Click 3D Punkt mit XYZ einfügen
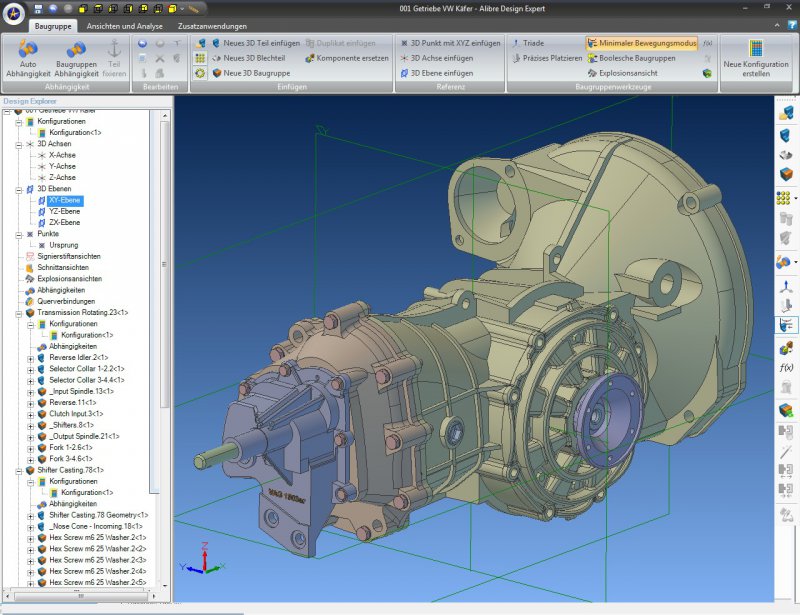Viewport: 800px width, 615px height. pos(450,43)
